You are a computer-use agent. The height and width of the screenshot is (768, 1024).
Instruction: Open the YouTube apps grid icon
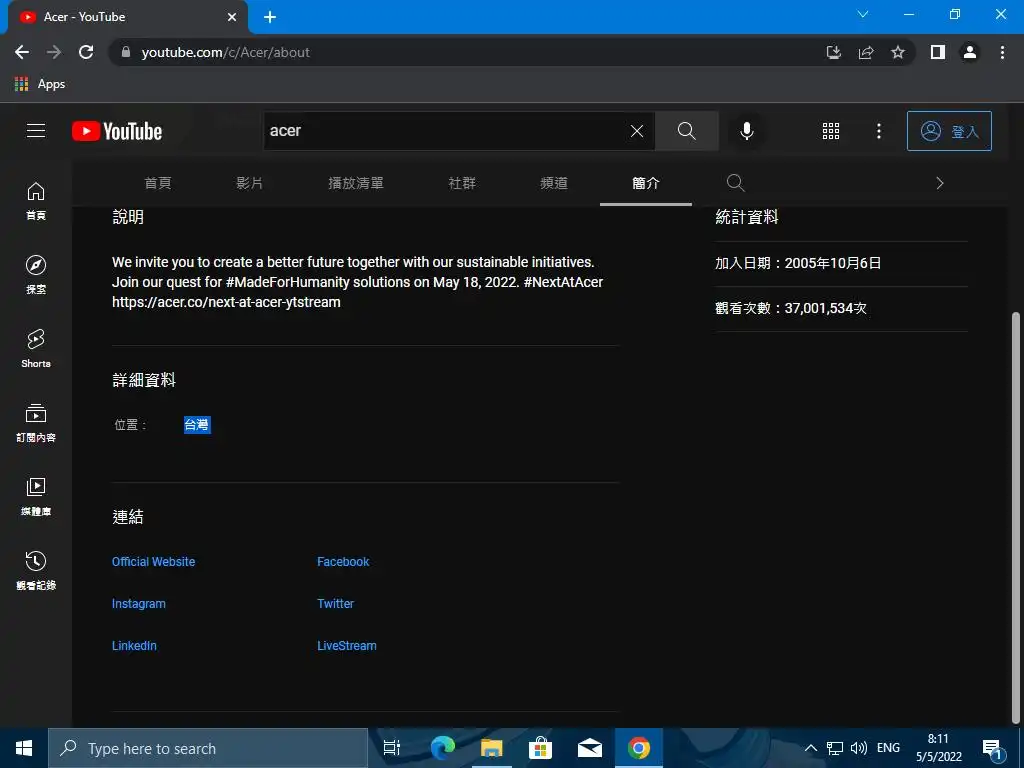pyautogui.click(x=831, y=131)
